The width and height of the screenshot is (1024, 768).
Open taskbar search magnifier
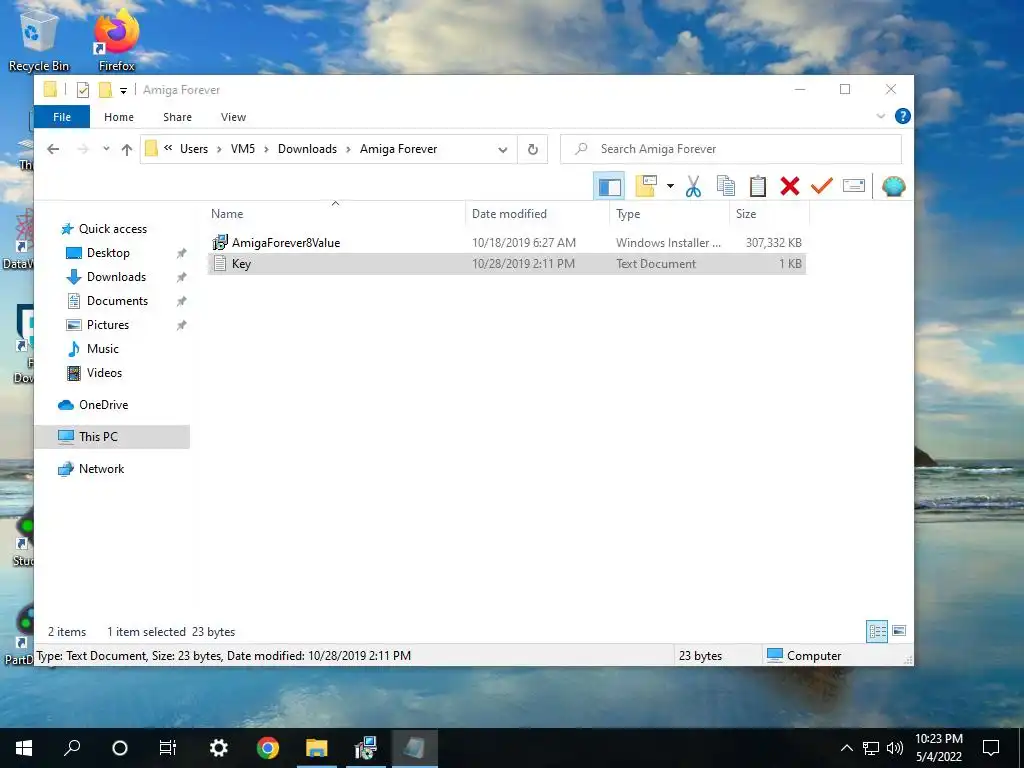pyautogui.click(x=72, y=748)
